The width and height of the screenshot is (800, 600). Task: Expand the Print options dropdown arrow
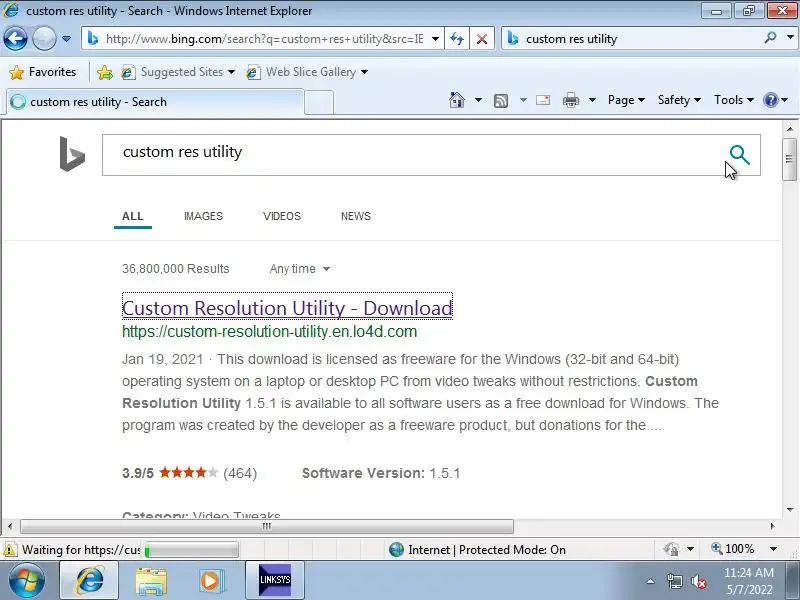(592, 100)
